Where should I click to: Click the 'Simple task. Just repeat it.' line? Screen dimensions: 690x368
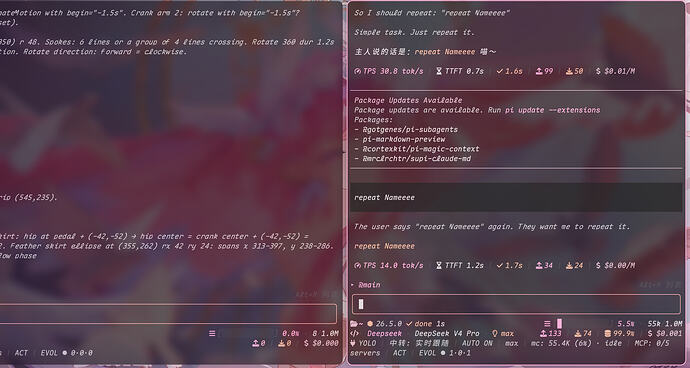[415, 33]
